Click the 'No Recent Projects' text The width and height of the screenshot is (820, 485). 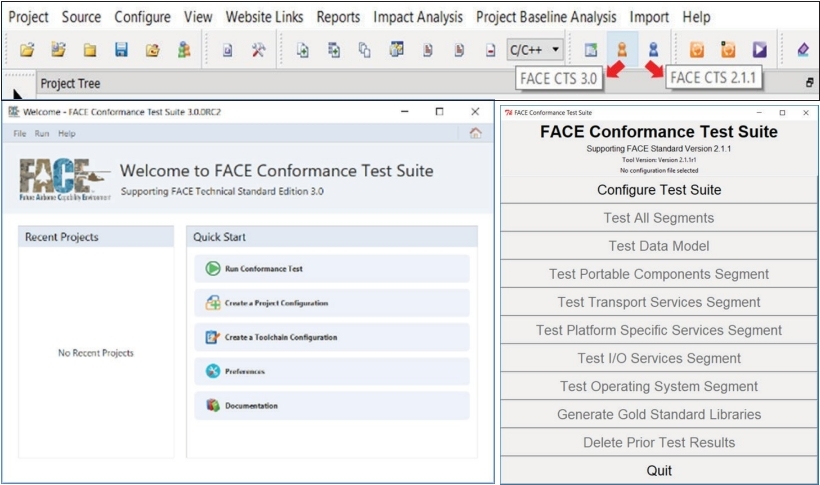click(96, 353)
